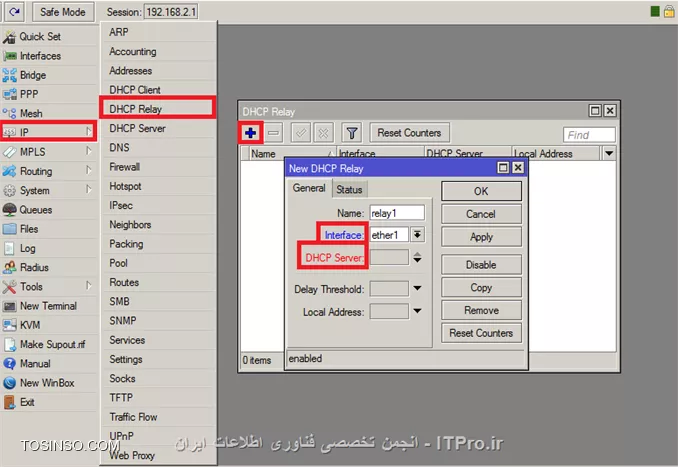Open Tools in the sidebar
Viewport: 678px width, 467px height.
tap(48, 286)
